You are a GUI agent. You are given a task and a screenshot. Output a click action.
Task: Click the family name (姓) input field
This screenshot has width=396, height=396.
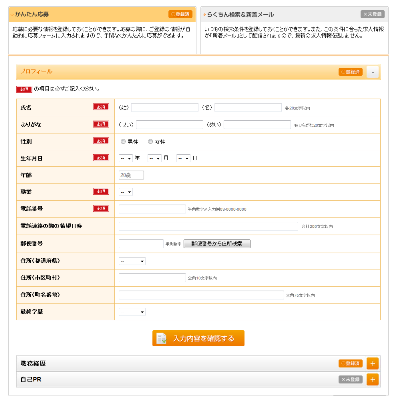[165, 107]
